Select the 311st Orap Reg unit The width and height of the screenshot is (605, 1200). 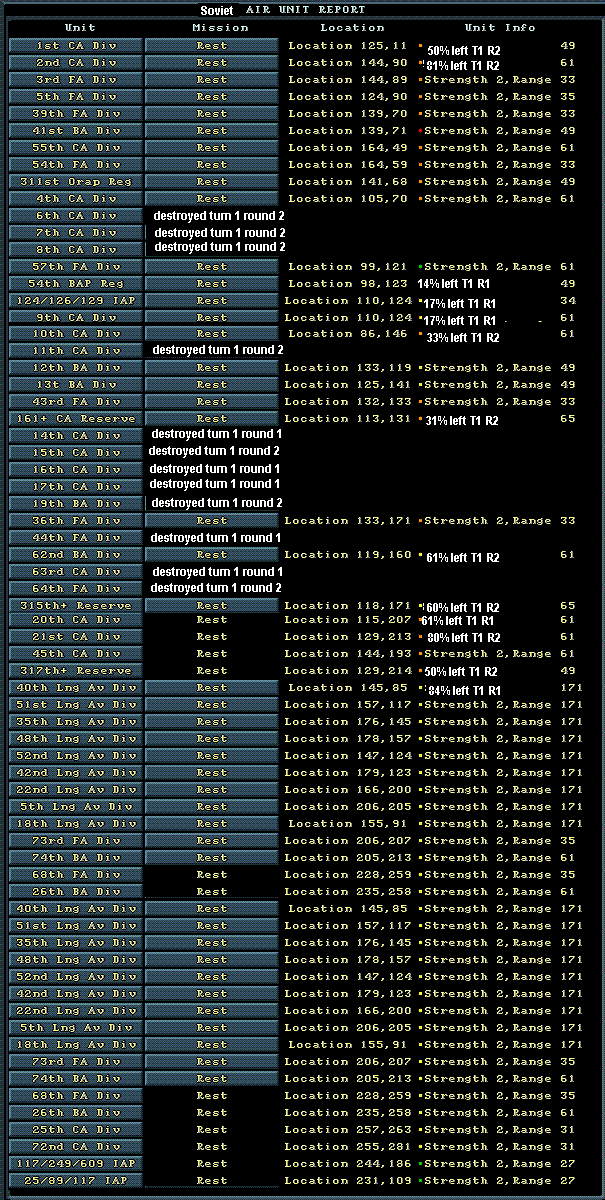coord(76,182)
